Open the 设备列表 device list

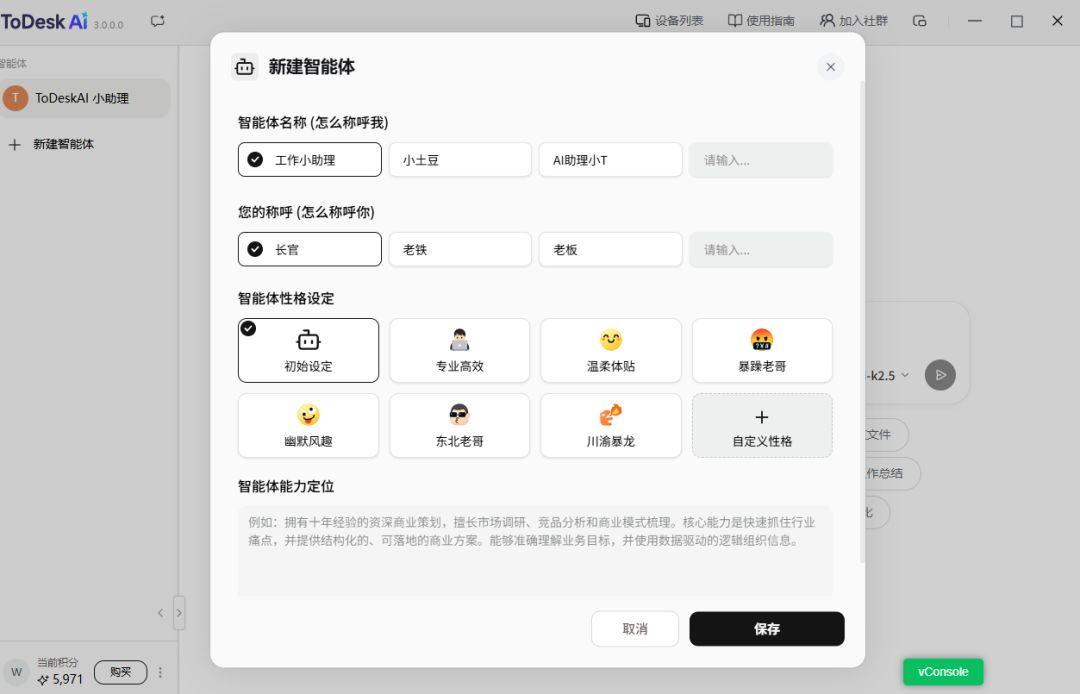tap(669, 21)
